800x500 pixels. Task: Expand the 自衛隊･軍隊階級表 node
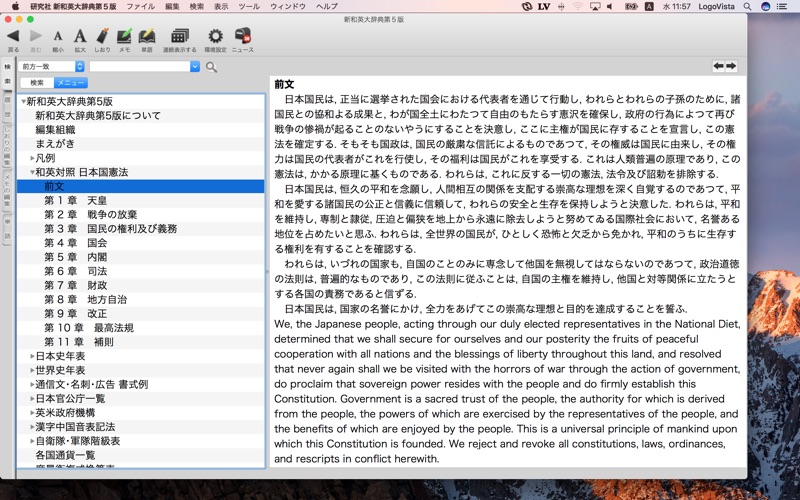32,441
